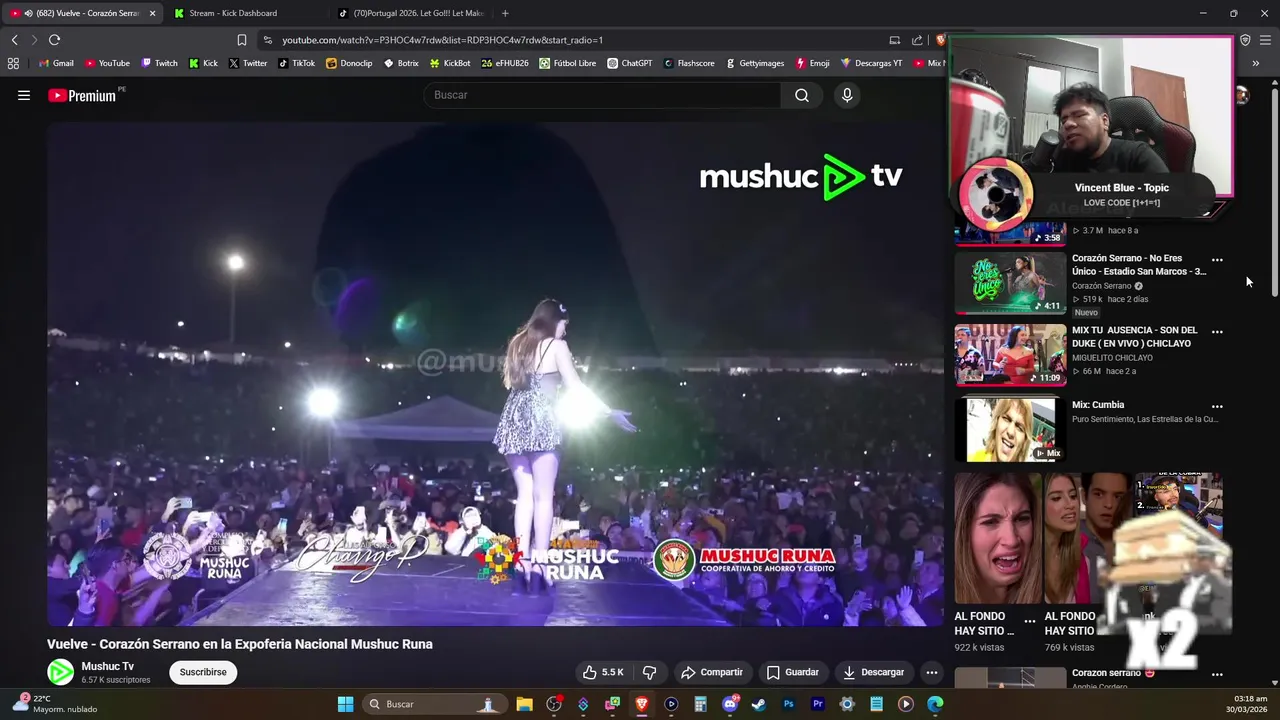The width and height of the screenshot is (1280, 720).
Task: Click the video player to pause
Action: (495, 375)
